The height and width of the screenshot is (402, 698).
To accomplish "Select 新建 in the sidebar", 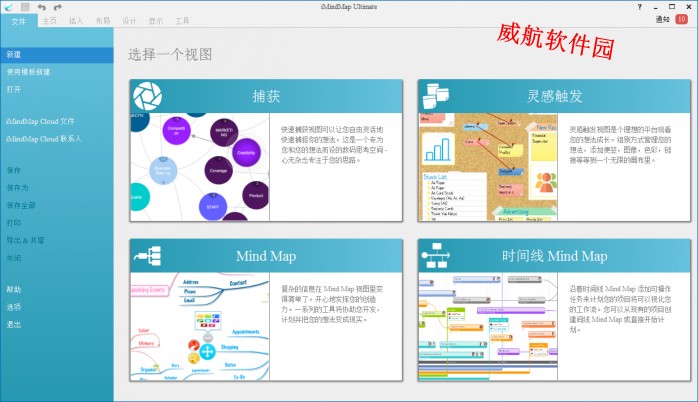I will (x=57, y=55).
